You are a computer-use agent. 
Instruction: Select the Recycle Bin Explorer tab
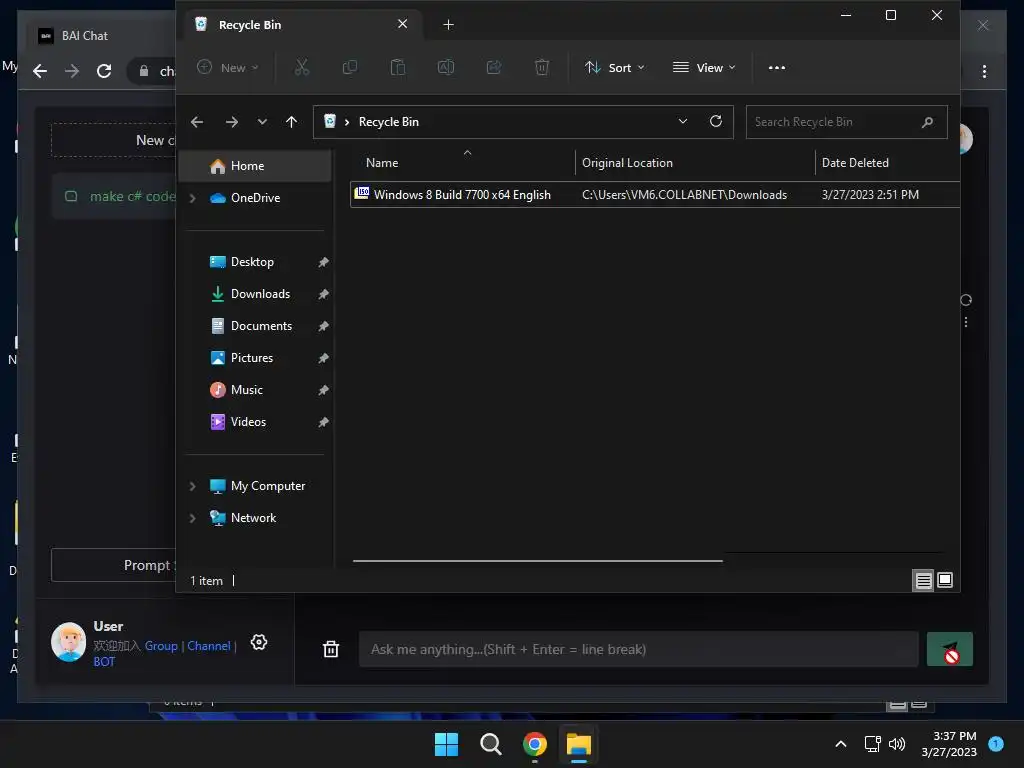click(x=300, y=25)
